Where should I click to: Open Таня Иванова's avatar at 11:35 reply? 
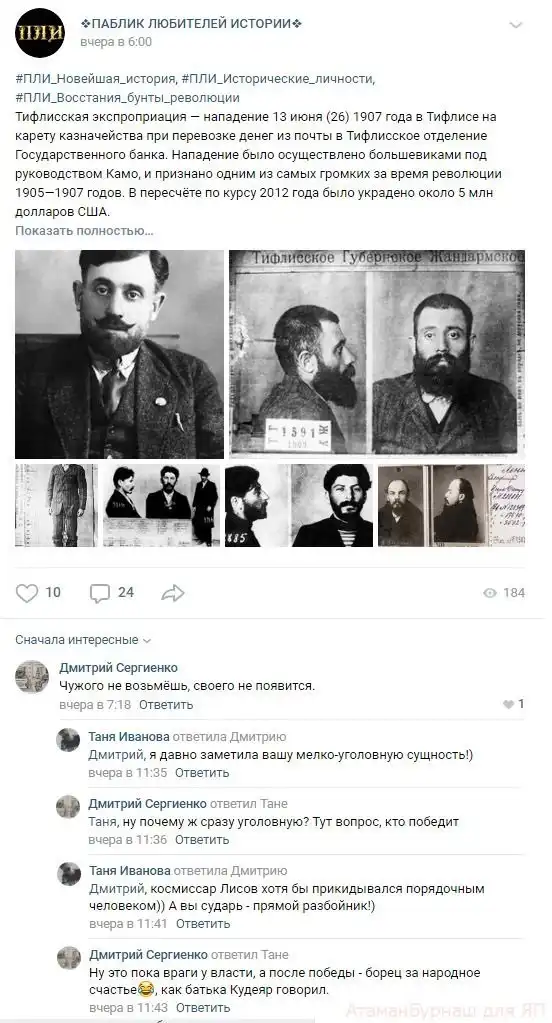tap(68, 740)
